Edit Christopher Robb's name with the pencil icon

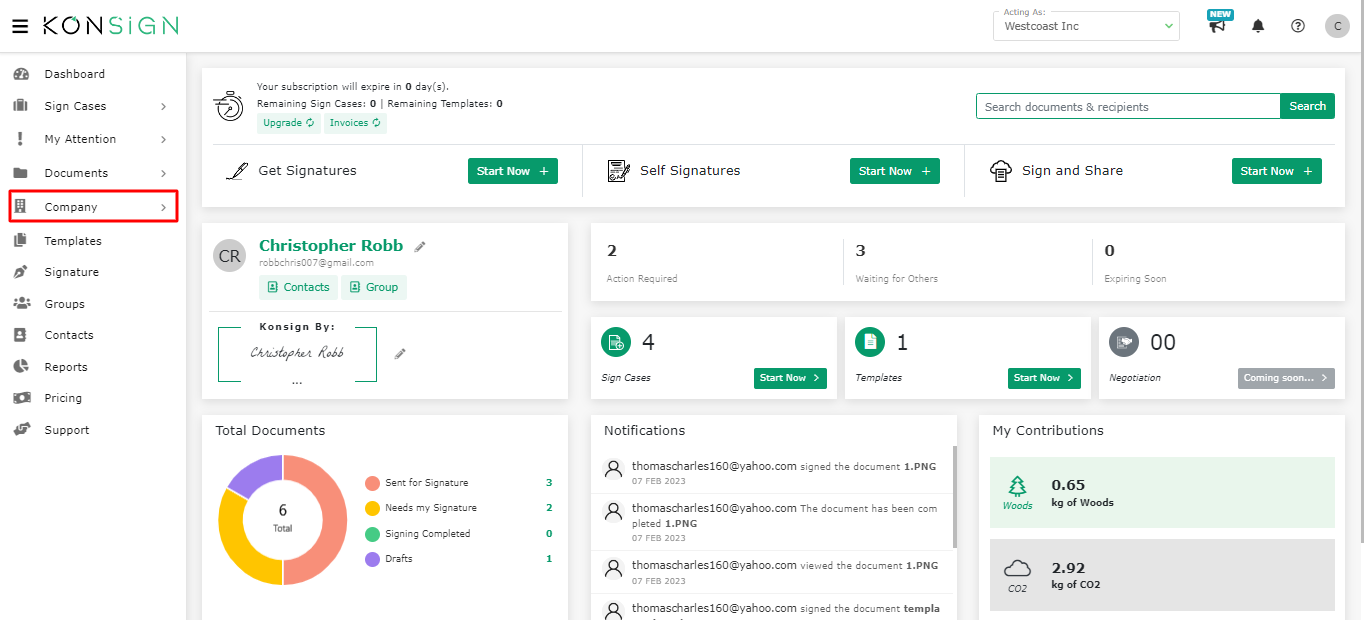(418, 244)
